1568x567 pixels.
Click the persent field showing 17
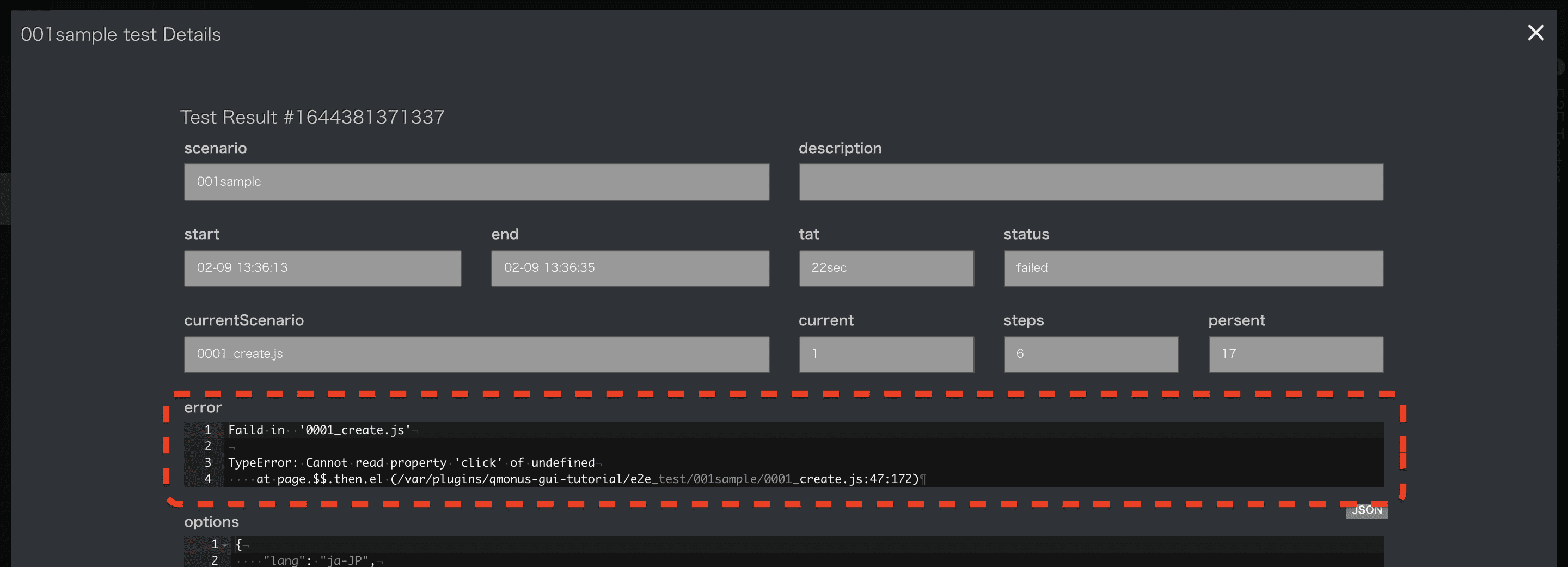(x=1295, y=354)
